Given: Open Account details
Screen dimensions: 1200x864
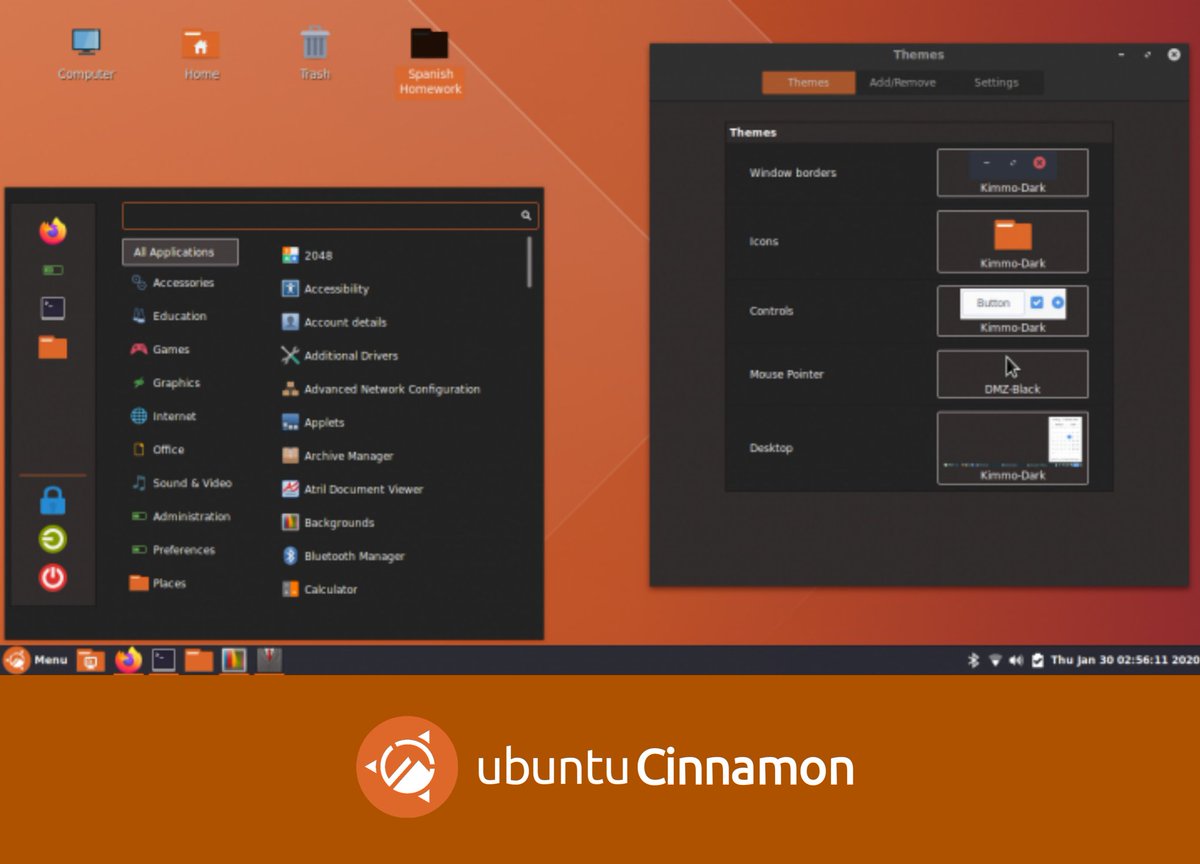Looking at the screenshot, I should click(x=334, y=322).
